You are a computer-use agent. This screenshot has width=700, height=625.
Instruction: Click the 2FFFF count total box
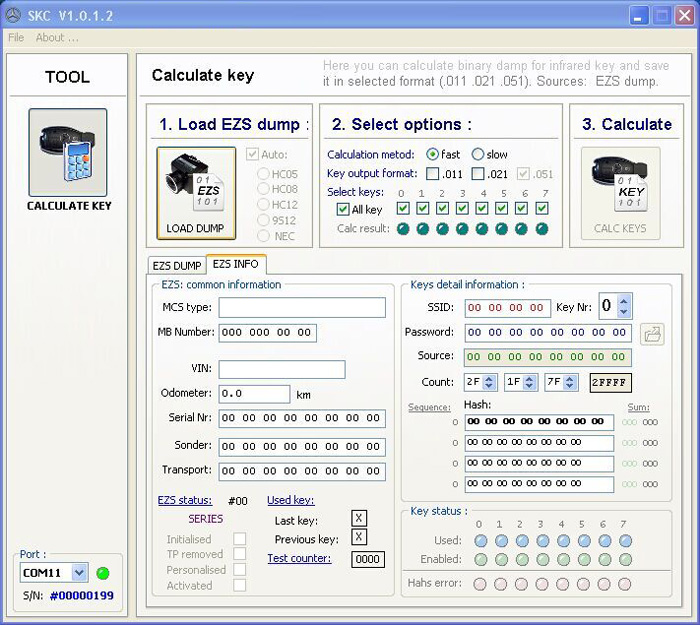pyautogui.click(x=610, y=383)
